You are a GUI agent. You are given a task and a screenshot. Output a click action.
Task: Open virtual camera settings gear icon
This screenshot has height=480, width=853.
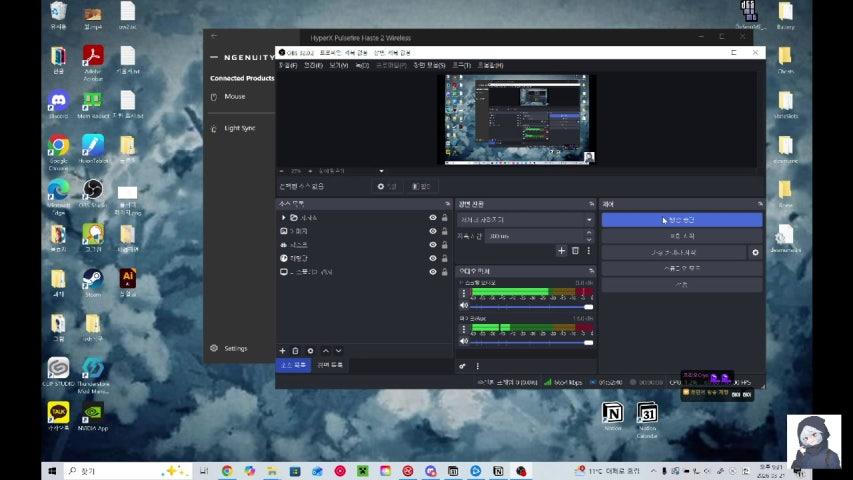click(755, 253)
